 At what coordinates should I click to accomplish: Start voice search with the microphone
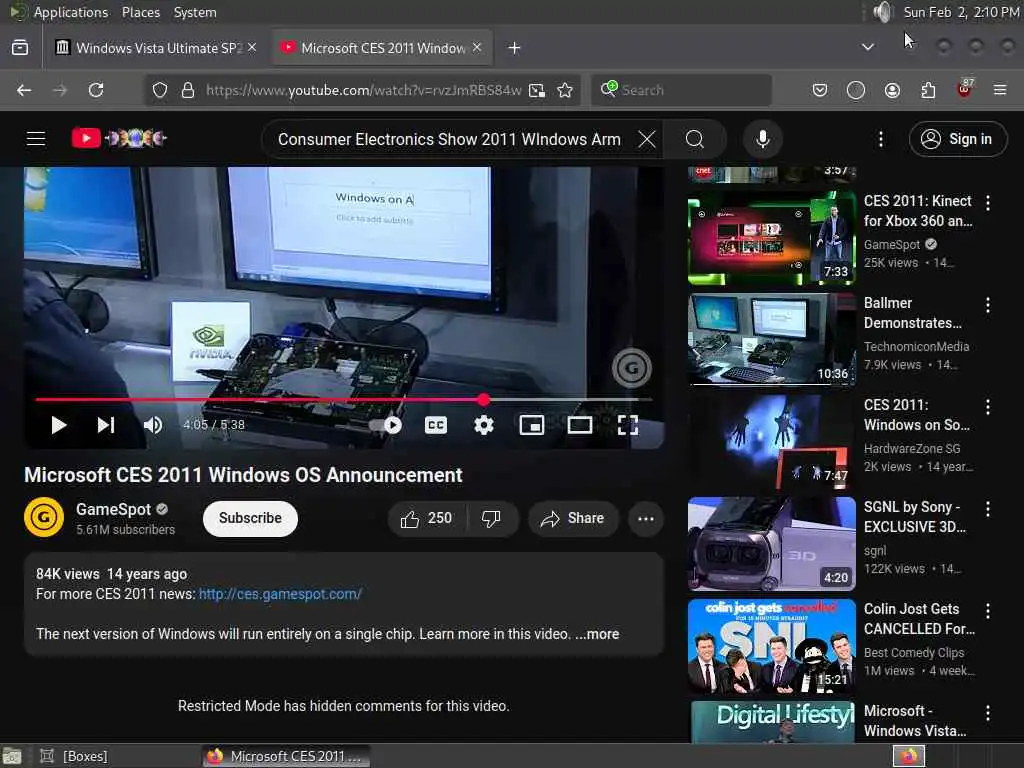point(762,139)
